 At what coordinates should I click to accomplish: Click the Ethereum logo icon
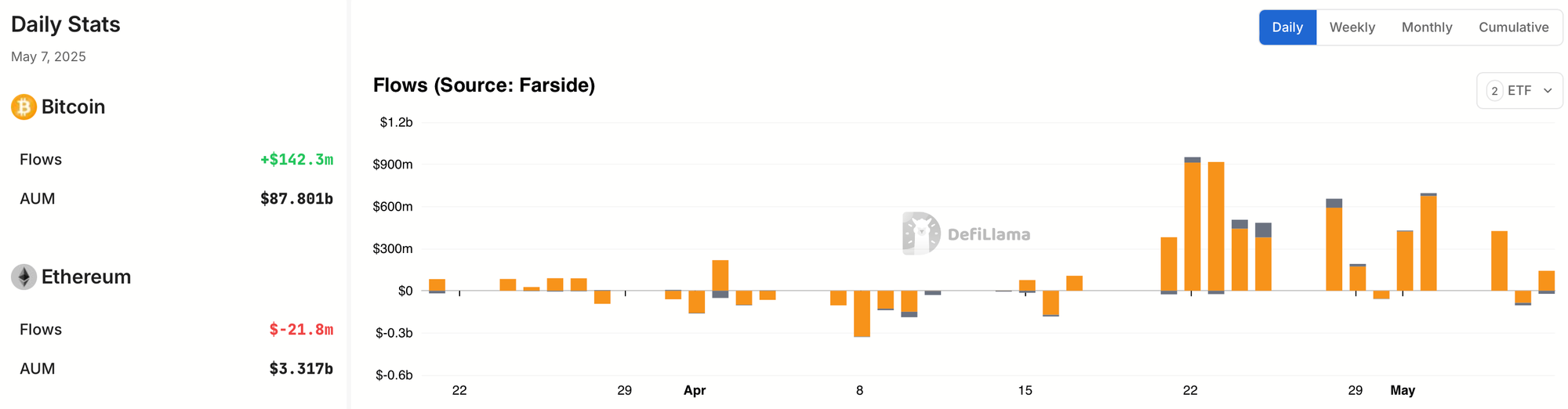coord(24,277)
